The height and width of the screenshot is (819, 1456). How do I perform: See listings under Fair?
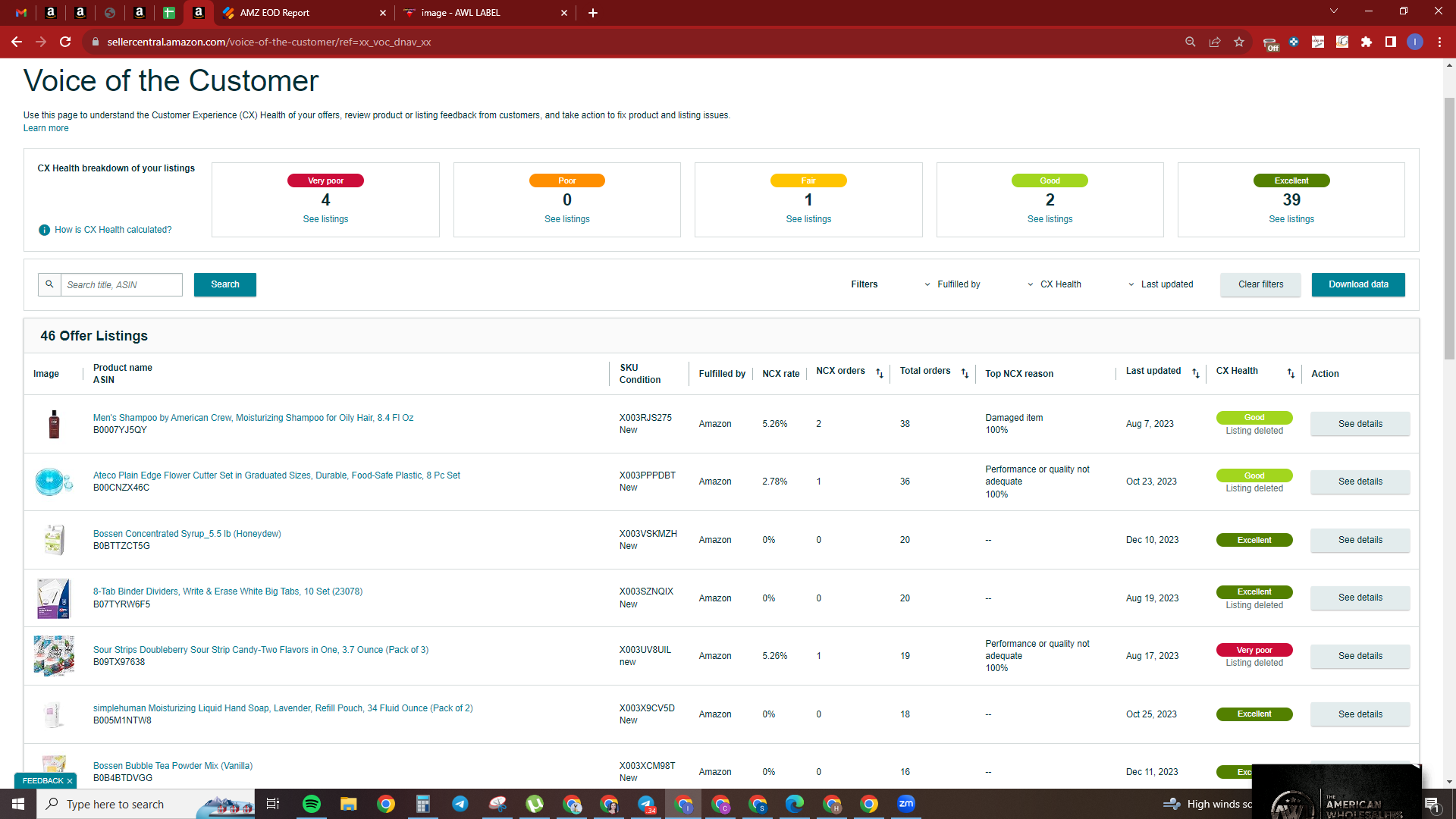[x=808, y=219]
